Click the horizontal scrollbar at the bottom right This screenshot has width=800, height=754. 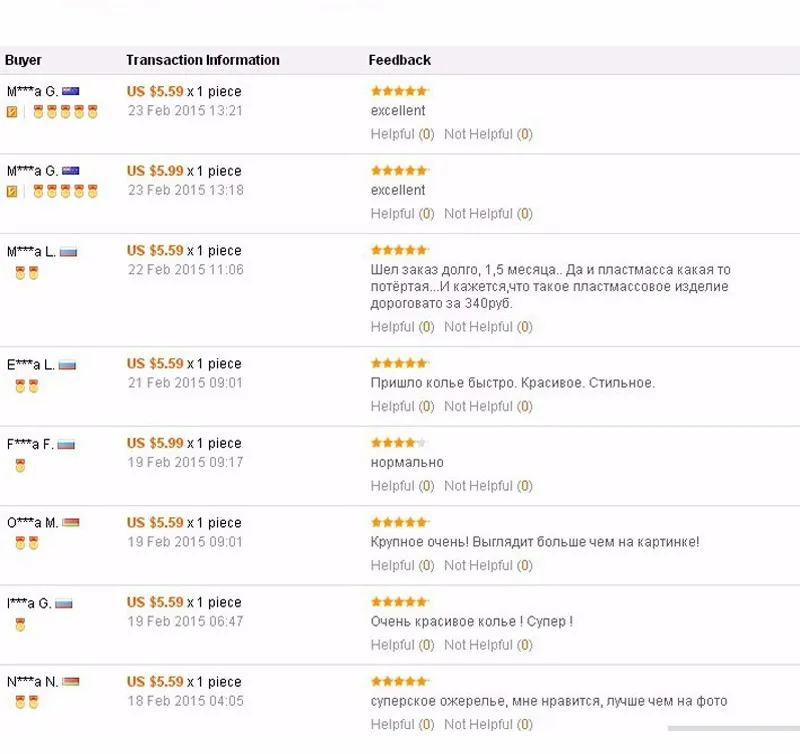(x=734, y=728)
